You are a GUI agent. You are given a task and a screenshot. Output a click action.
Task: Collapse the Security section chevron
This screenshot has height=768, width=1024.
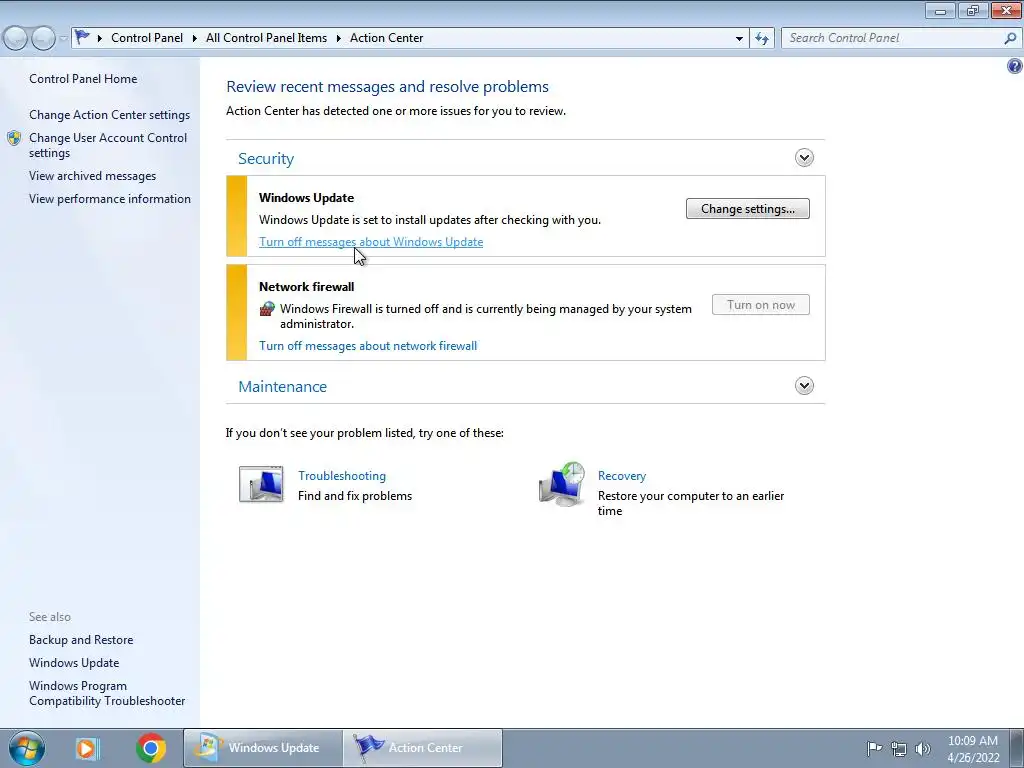804,157
